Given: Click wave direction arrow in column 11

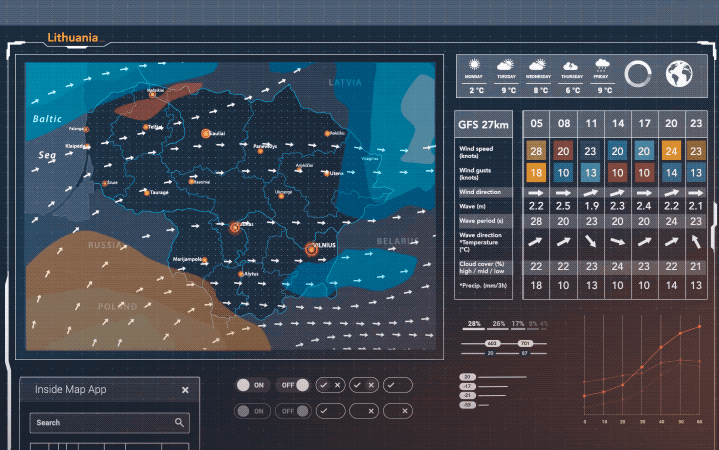Looking at the screenshot, I should [x=591, y=241].
